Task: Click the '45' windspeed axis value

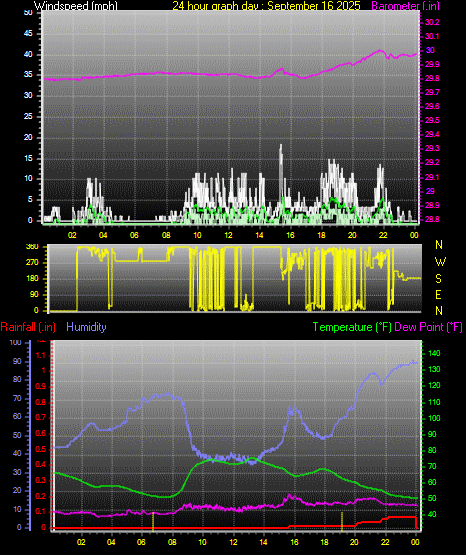Action: [28, 34]
